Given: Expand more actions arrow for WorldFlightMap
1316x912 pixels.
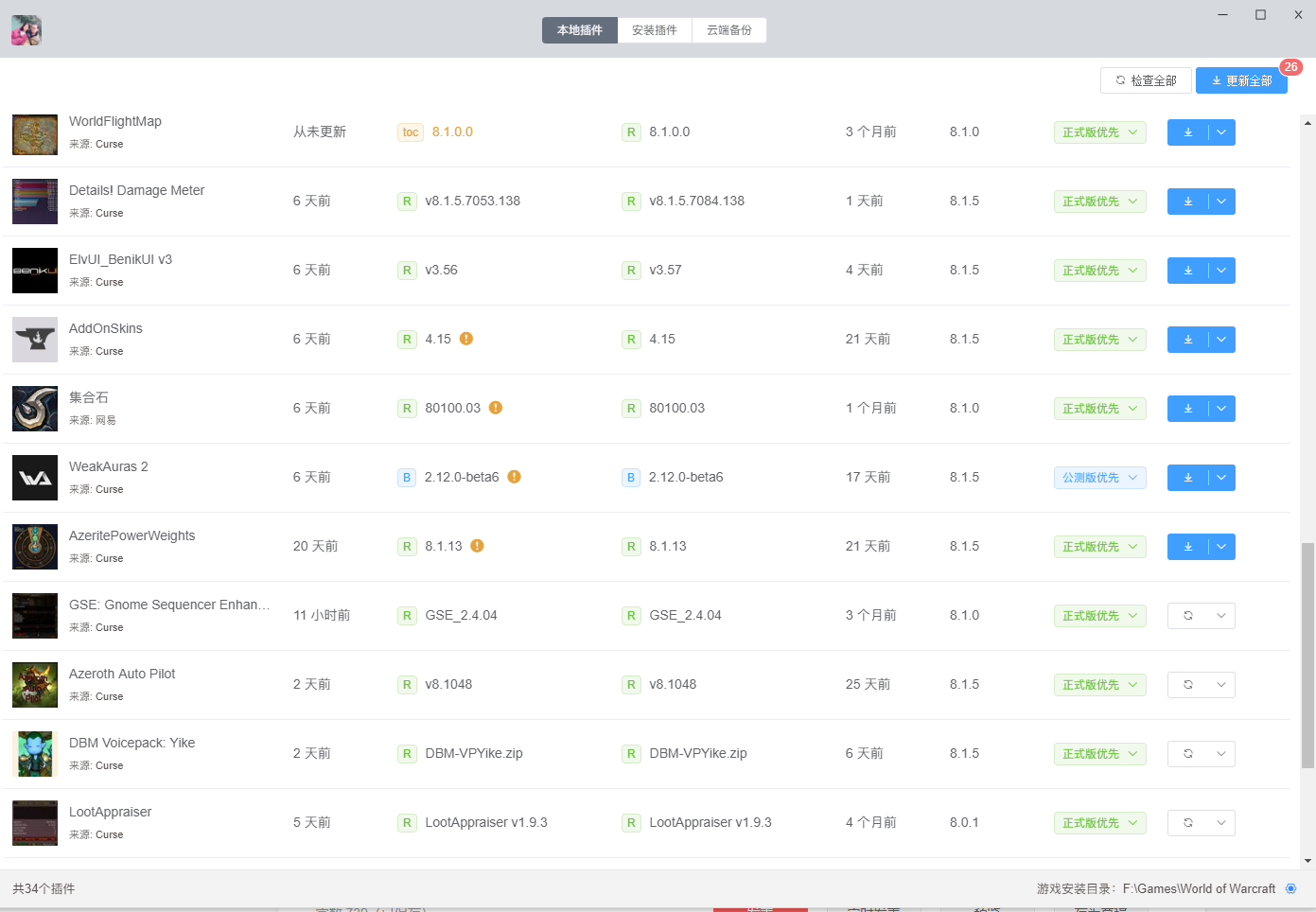Looking at the screenshot, I should [1221, 132].
